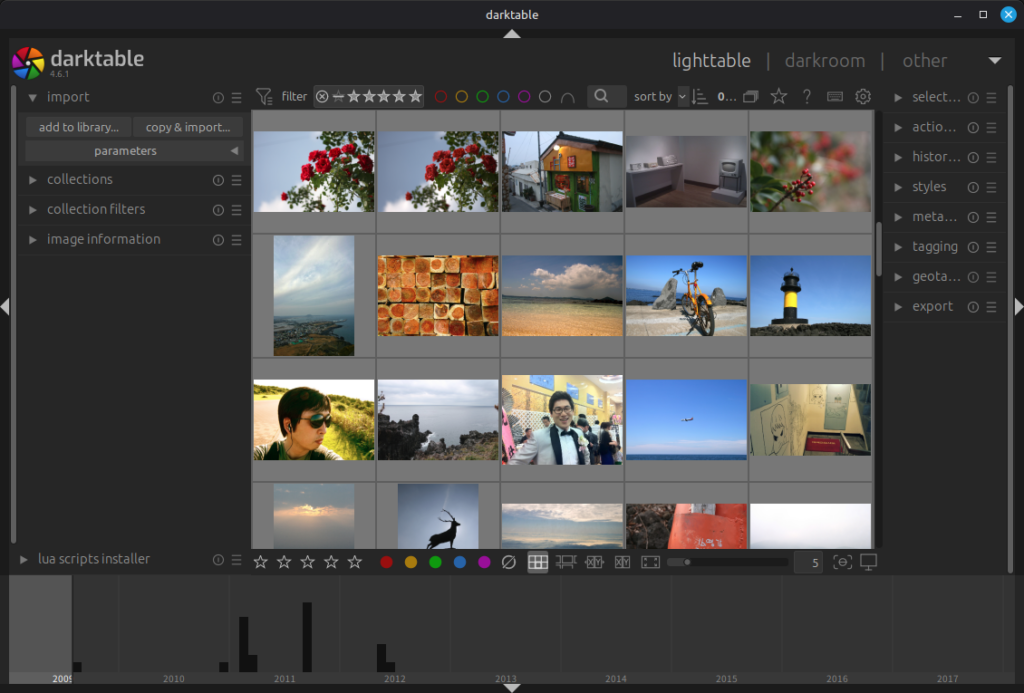Expand the export module

pyautogui.click(x=931, y=307)
